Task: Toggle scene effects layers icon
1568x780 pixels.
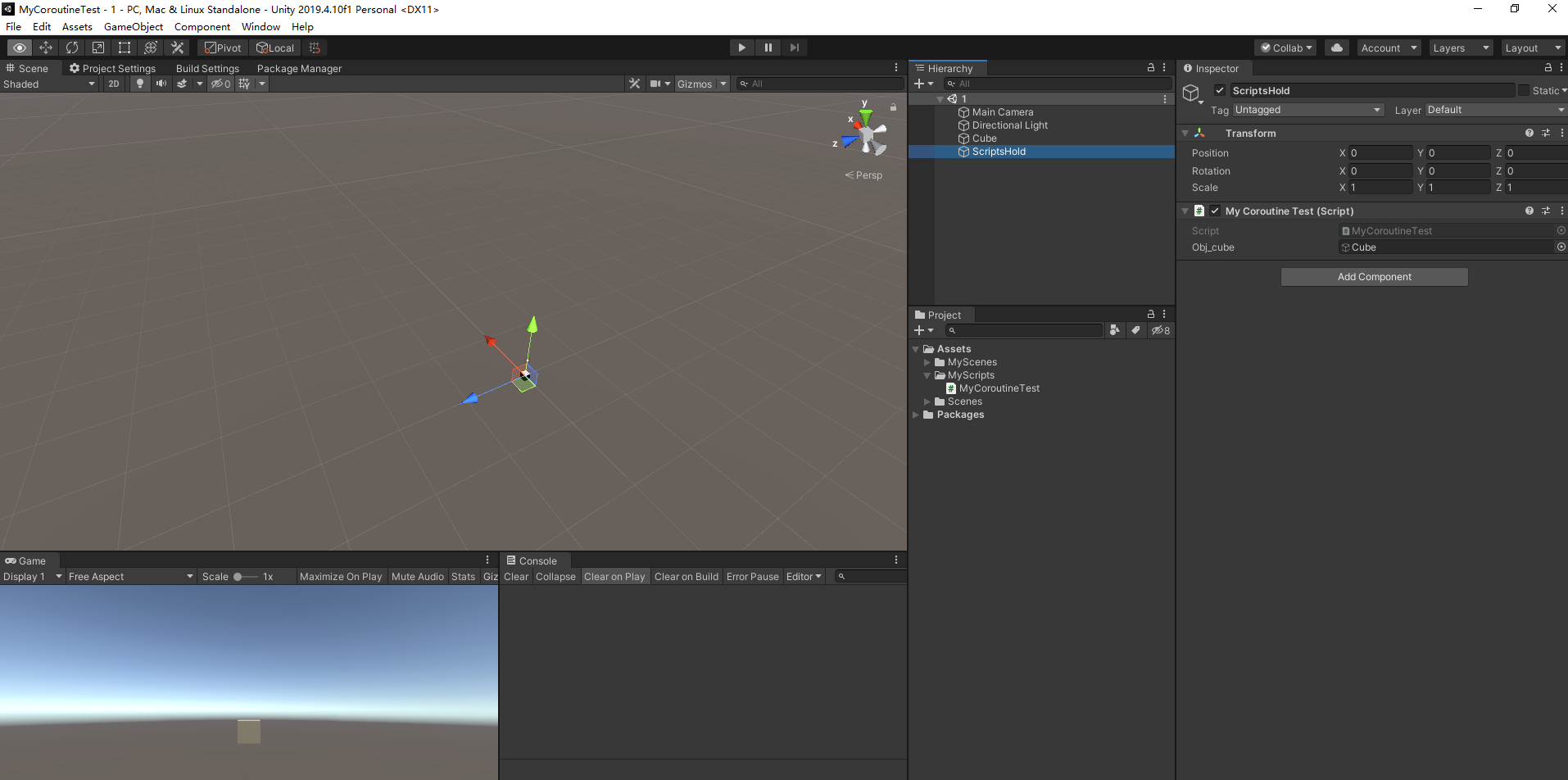Action: (x=182, y=84)
